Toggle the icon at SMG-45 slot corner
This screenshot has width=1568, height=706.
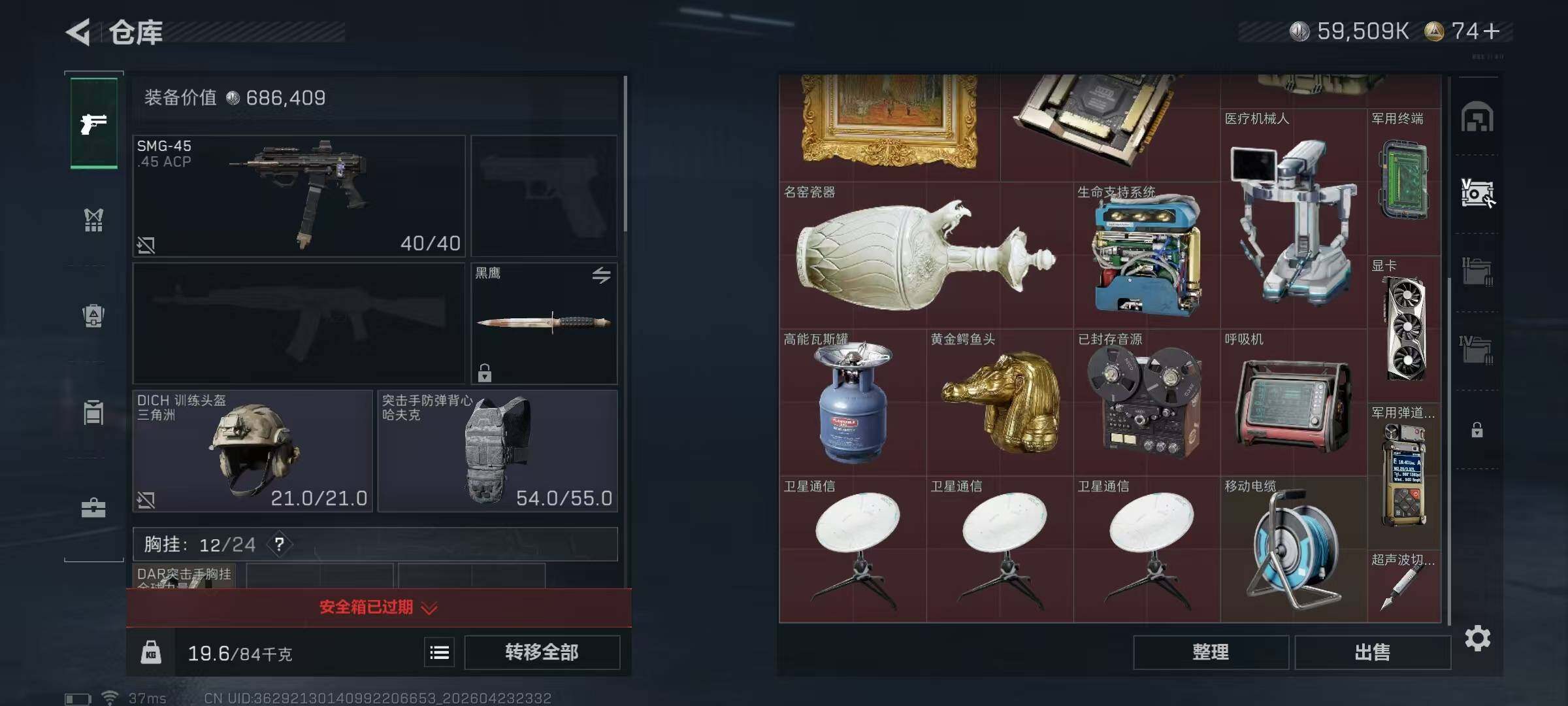click(x=146, y=245)
